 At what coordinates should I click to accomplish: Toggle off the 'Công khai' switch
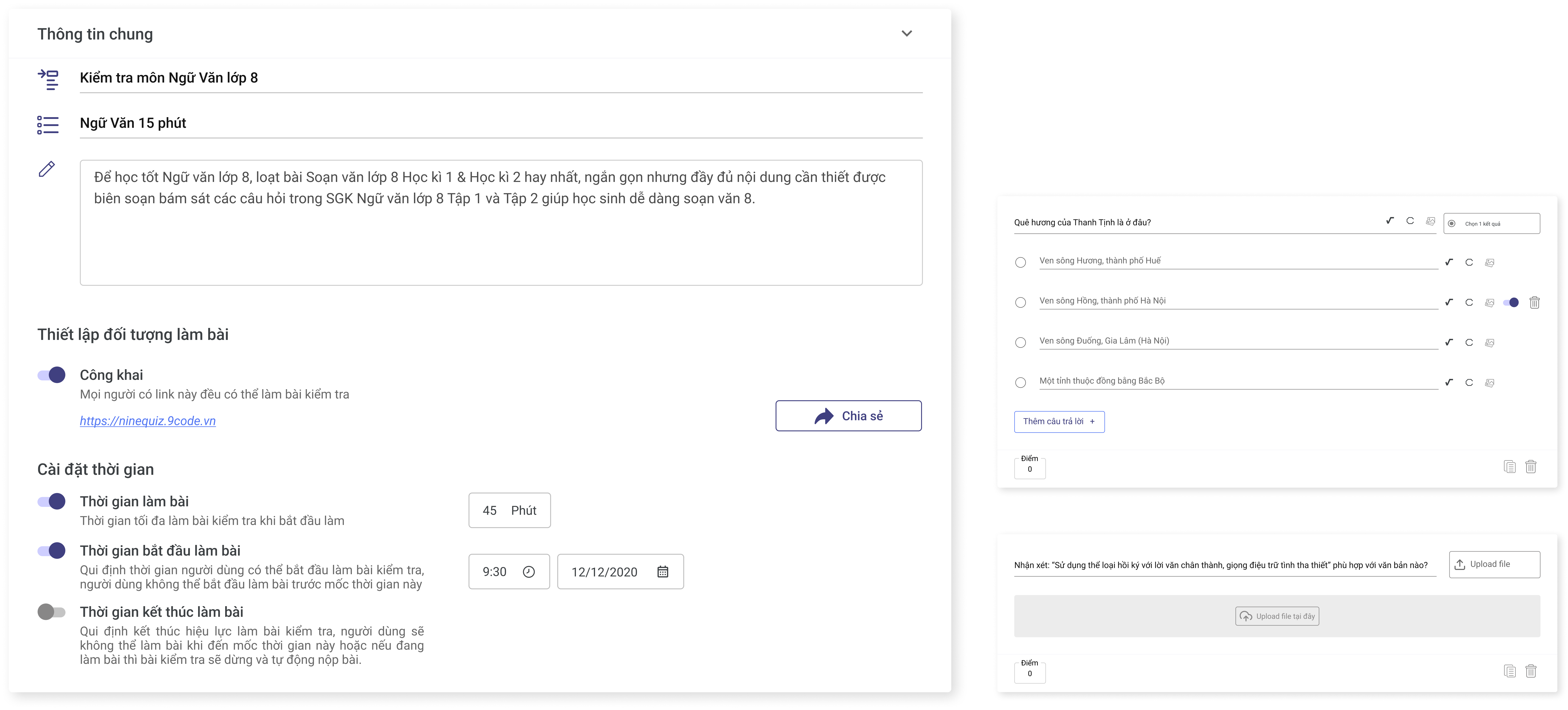(x=52, y=375)
